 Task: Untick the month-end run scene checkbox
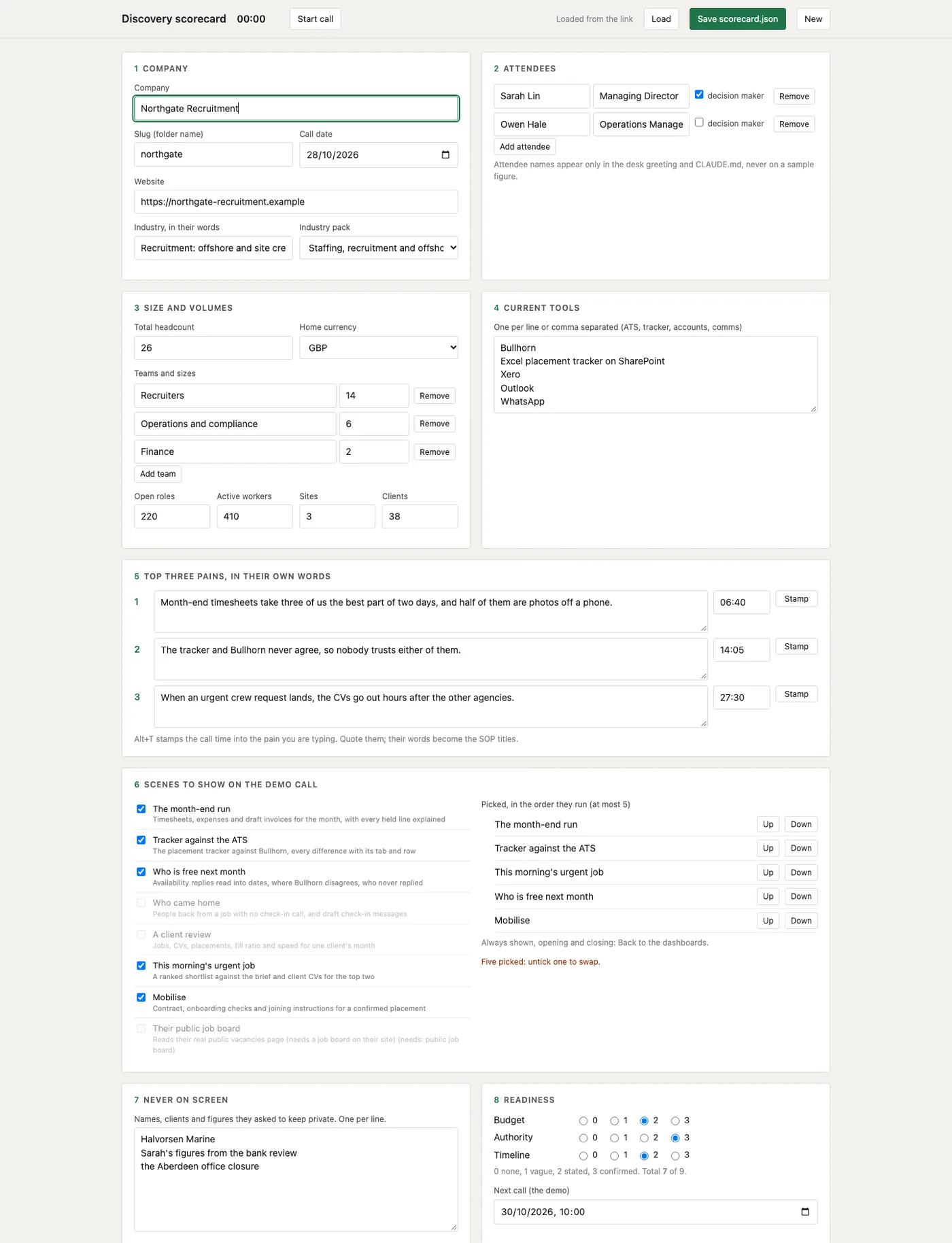(x=141, y=809)
